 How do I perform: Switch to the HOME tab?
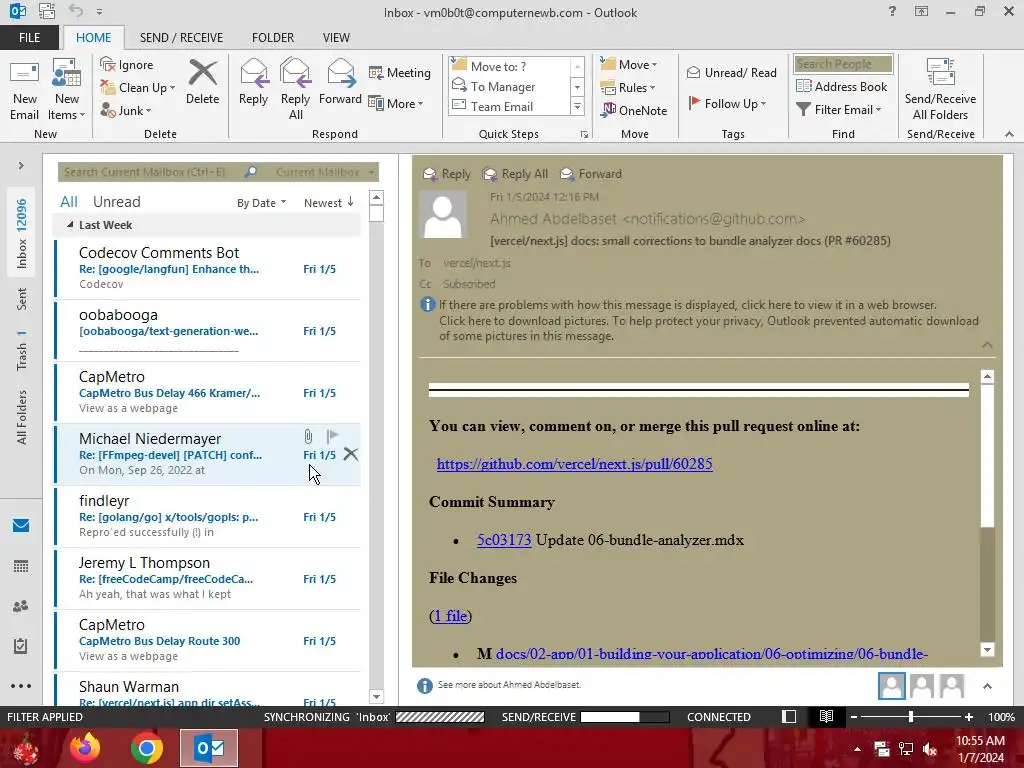pos(93,37)
